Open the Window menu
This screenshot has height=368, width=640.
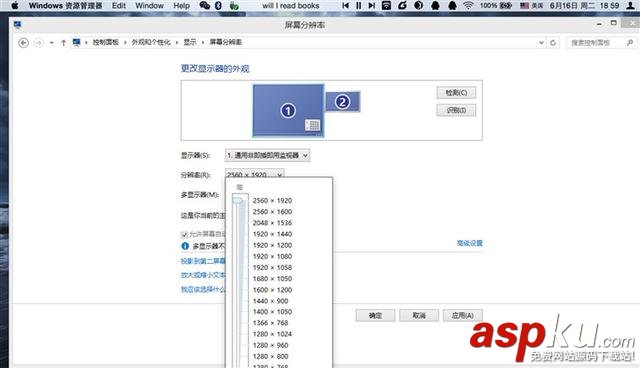click(149, 6)
